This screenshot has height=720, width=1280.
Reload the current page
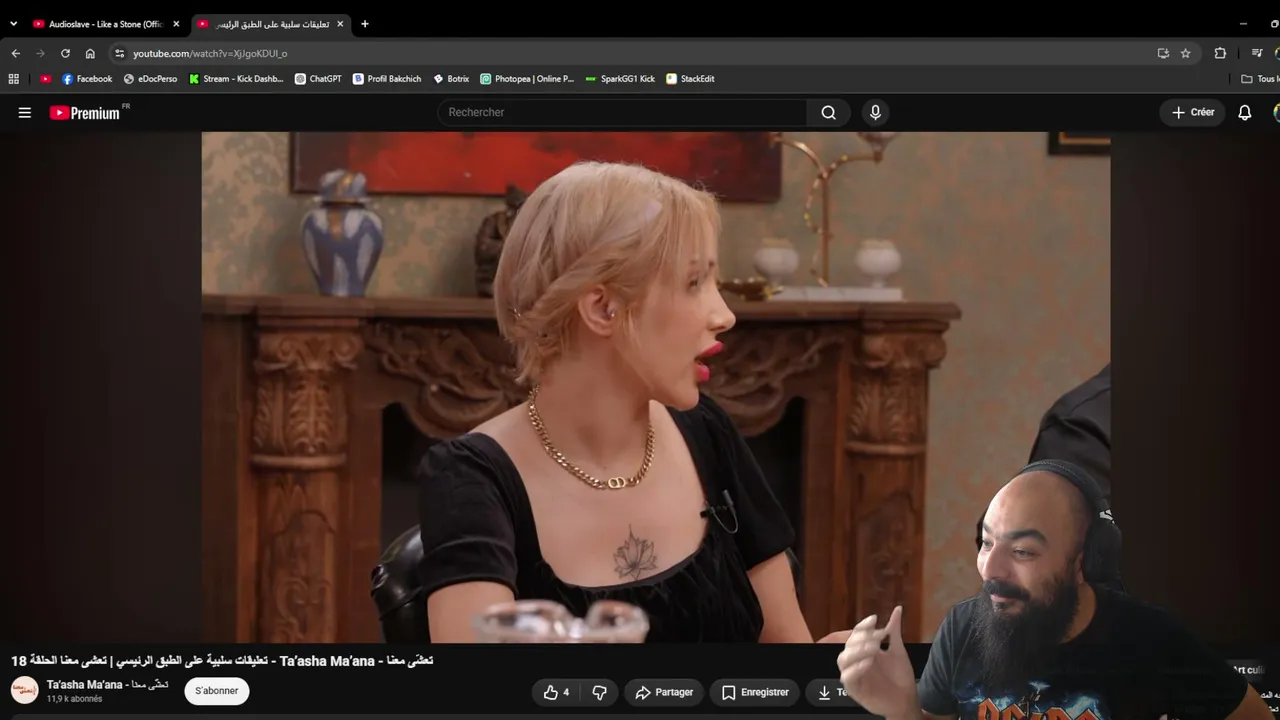click(65, 53)
